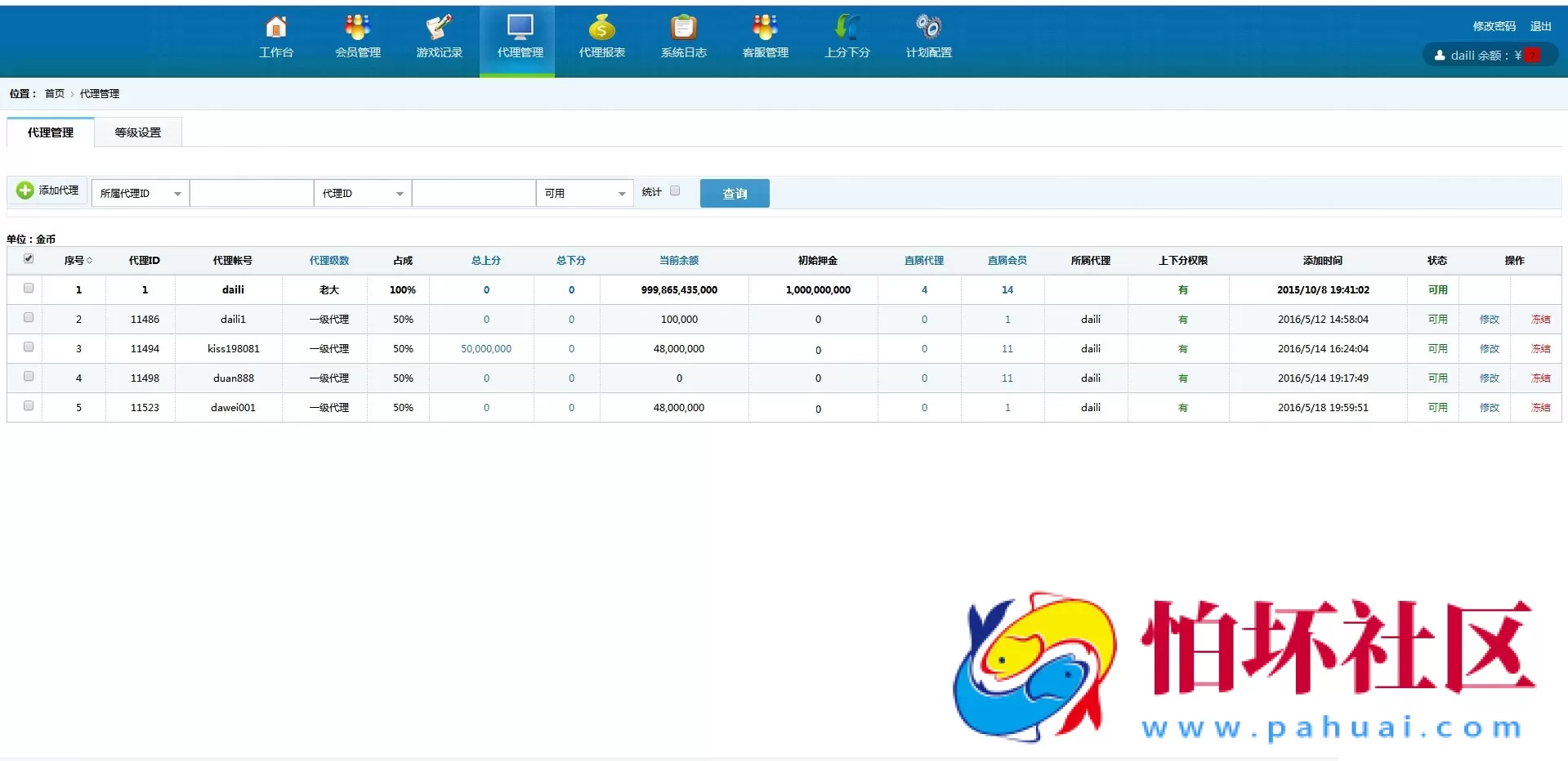The height and width of the screenshot is (761, 1568).
Task: Expand the 代理ID dropdown
Action: point(362,194)
